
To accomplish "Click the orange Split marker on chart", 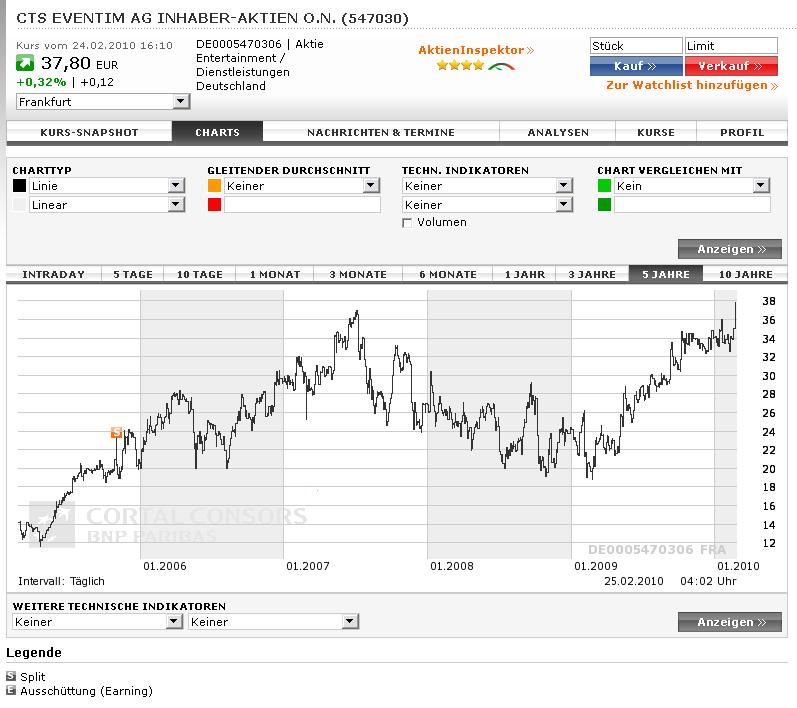I will tap(116, 432).
